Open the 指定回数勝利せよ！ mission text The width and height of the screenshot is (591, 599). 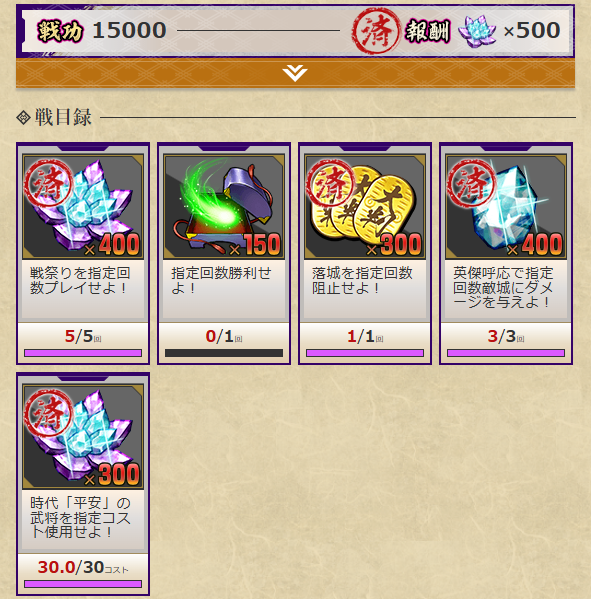[222, 280]
